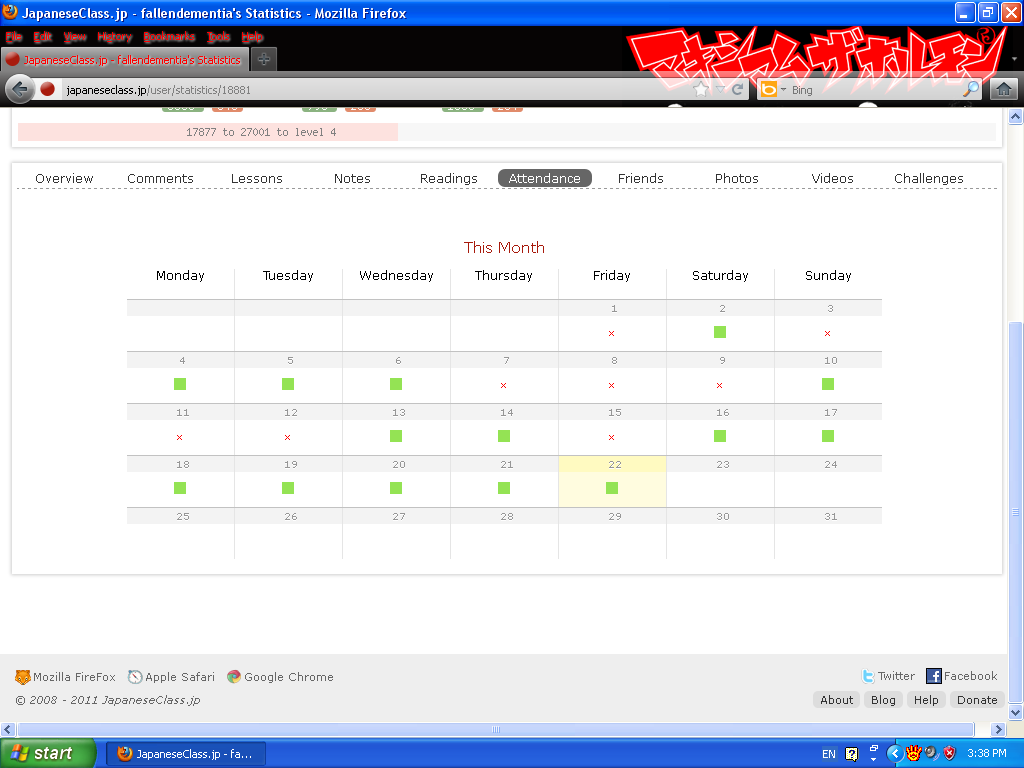
Task: Reload the page with the refresh icon
Action: point(738,90)
